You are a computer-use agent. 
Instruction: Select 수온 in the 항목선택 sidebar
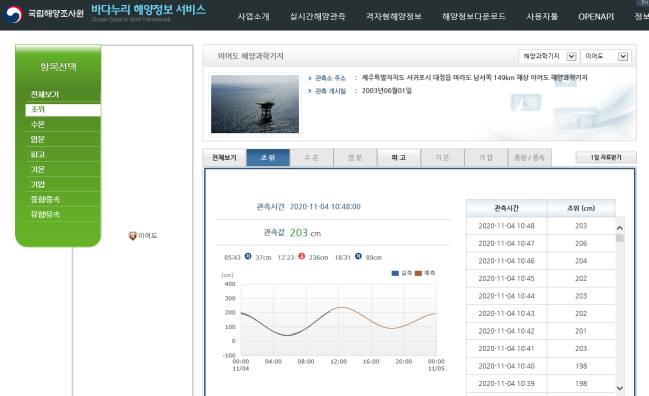pos(63,125)
